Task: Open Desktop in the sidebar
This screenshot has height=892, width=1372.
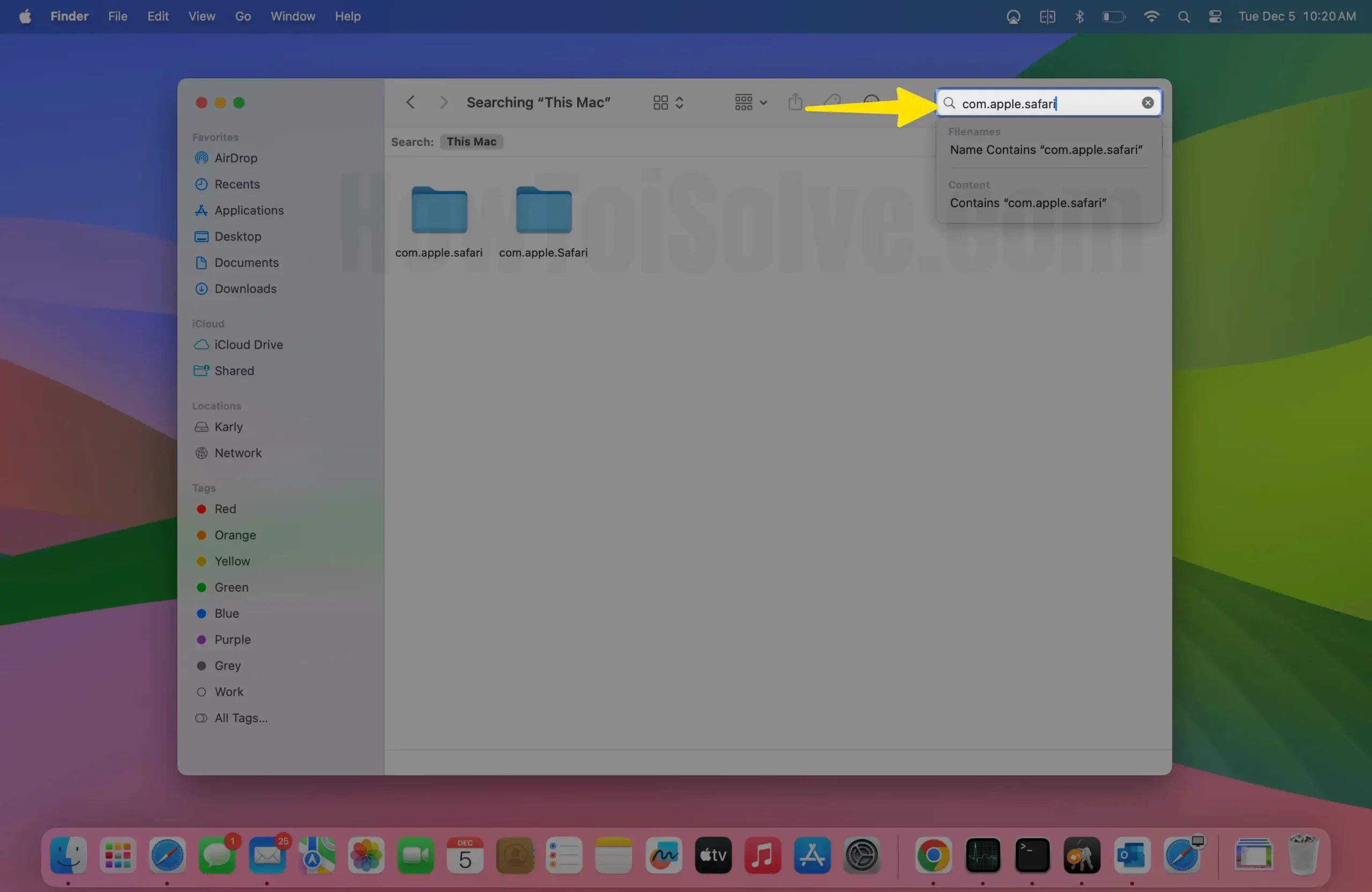Action: [x=228, y=236]
